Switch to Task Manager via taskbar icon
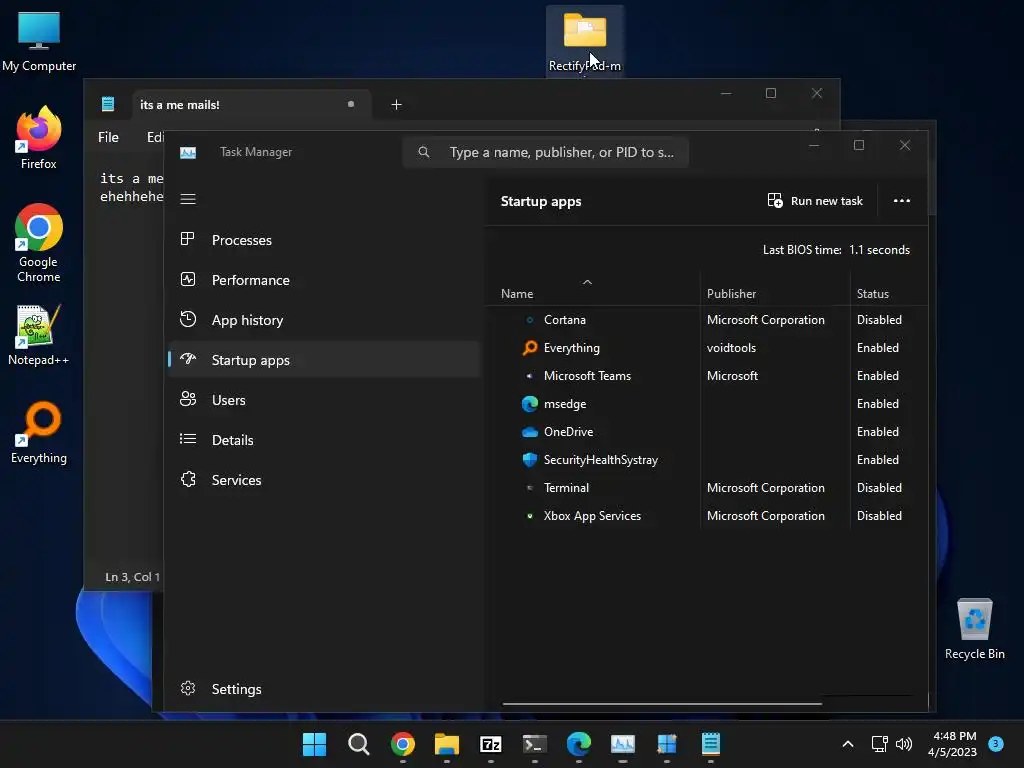Viewport: 1024px width, 768px height. (622, 744)
